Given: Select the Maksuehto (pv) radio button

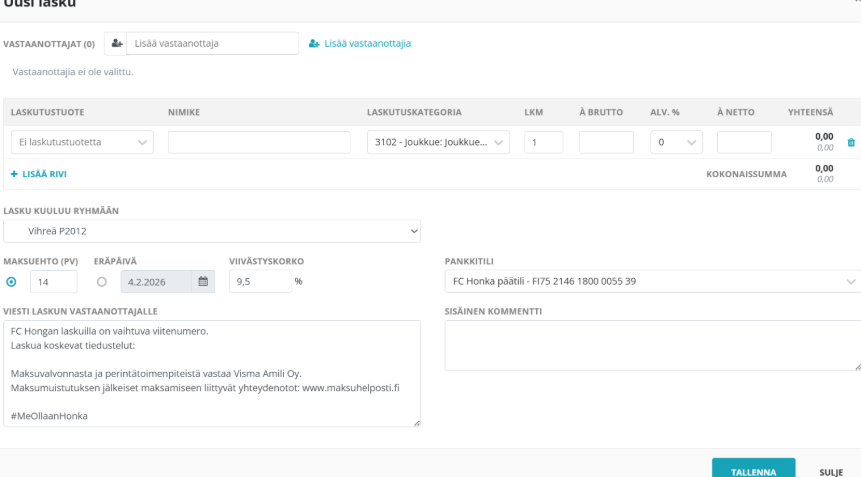Looking at the screenshot, I should click(x=11, y=282).
